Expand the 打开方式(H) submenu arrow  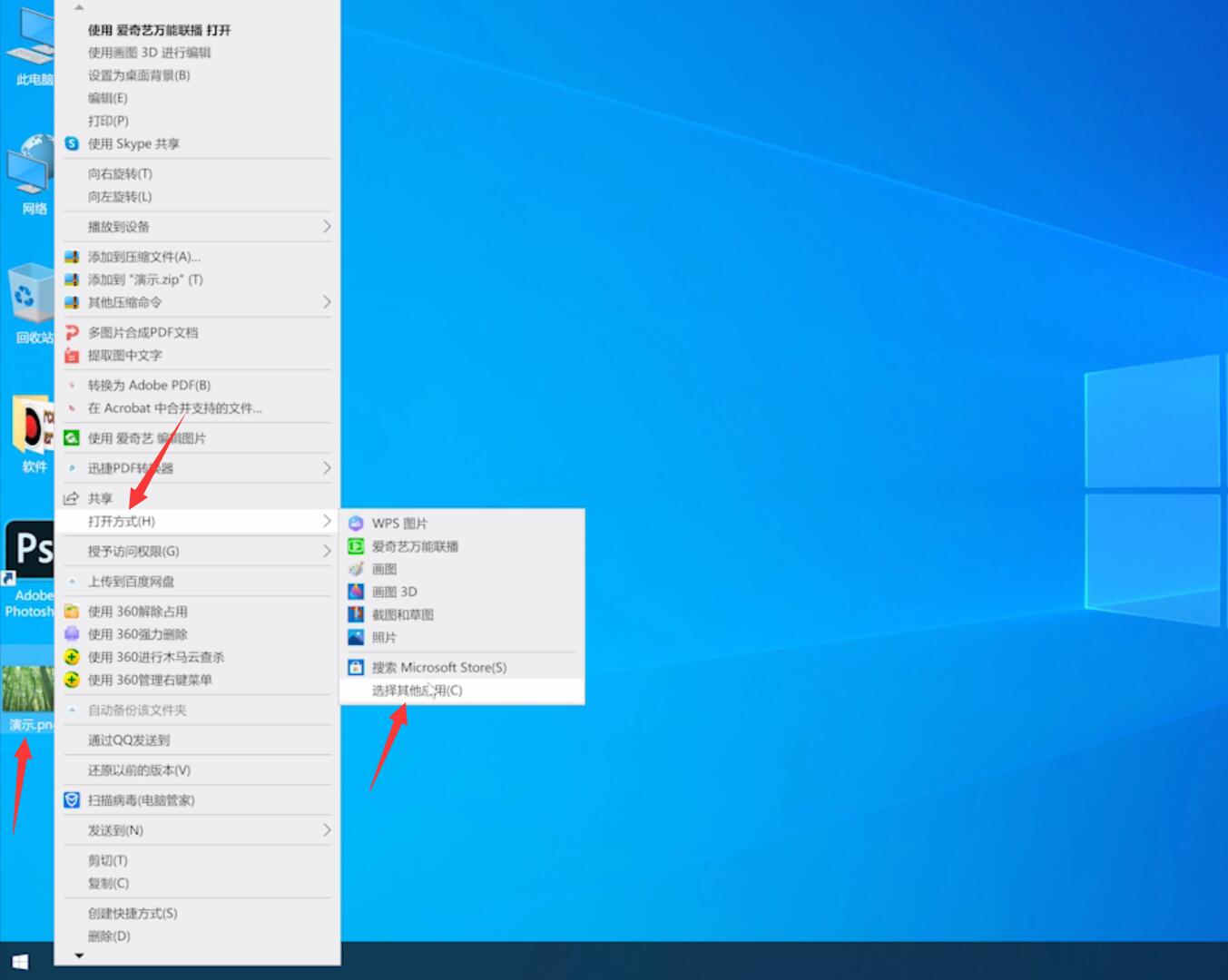pos(327,521)
